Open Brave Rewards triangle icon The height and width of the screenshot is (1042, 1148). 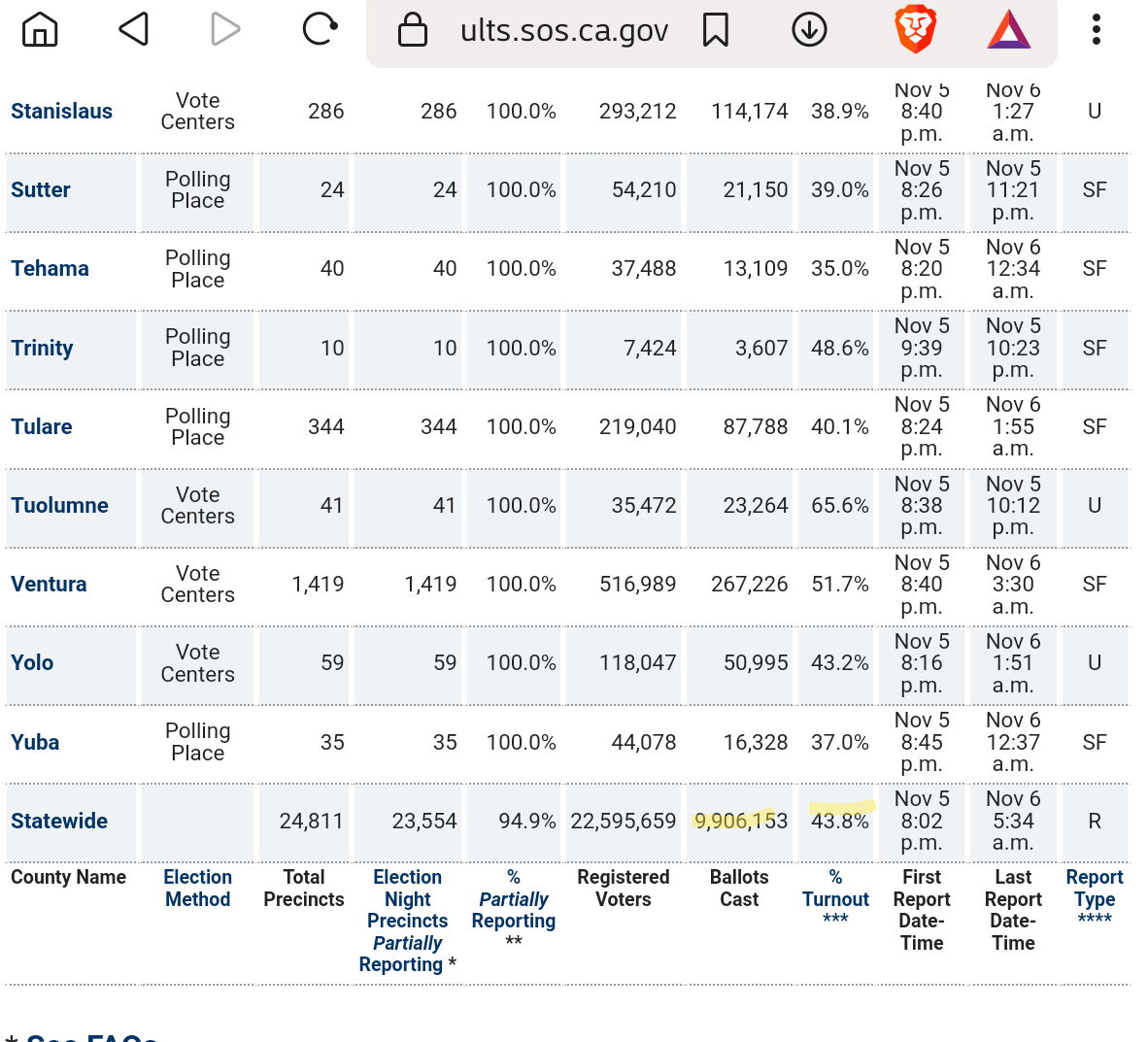pos(1009,30)
